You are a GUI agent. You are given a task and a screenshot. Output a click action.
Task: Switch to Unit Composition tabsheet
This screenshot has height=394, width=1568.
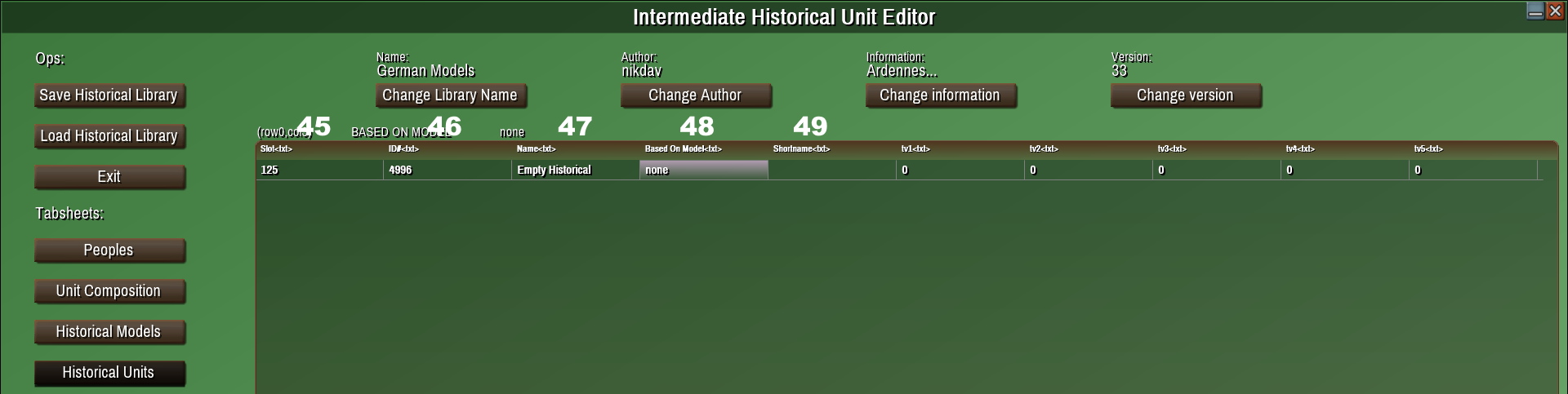109,291
